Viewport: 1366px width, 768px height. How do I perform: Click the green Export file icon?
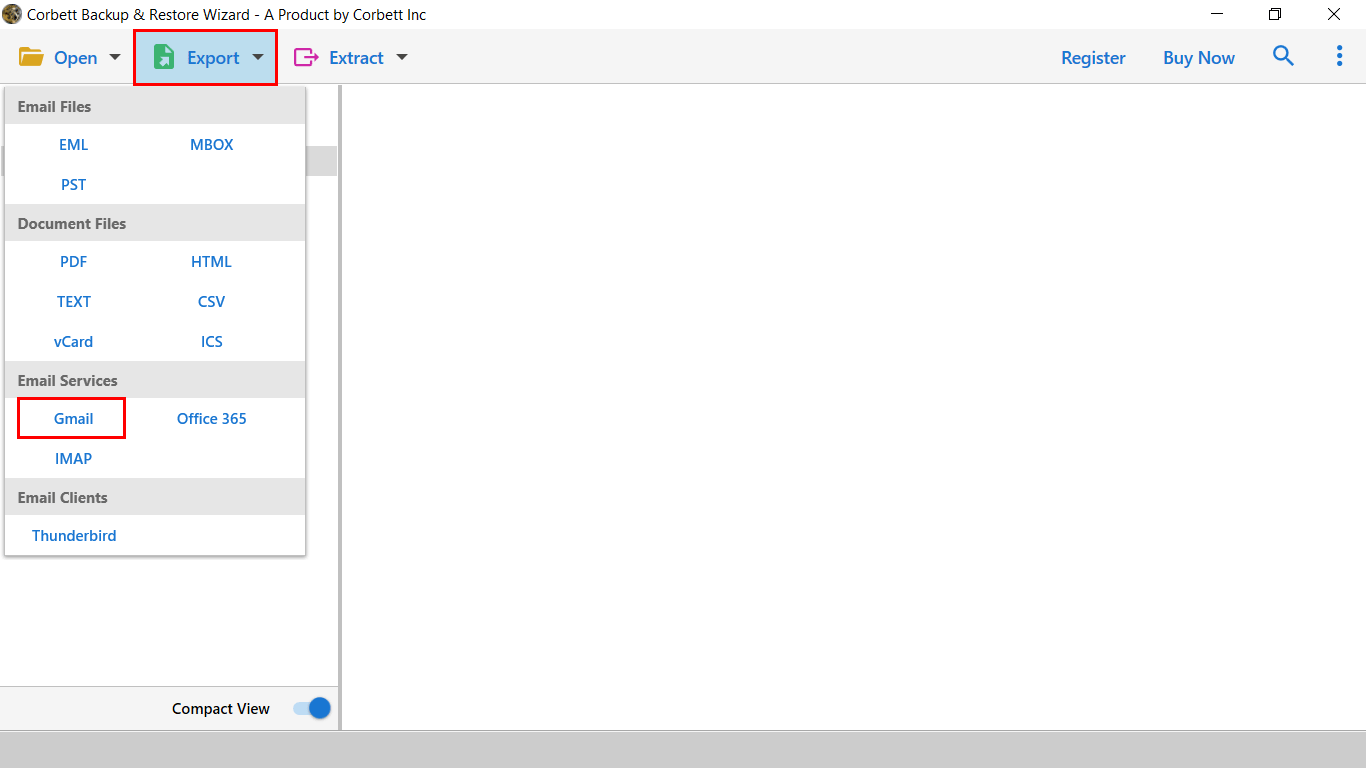(164, 57)
